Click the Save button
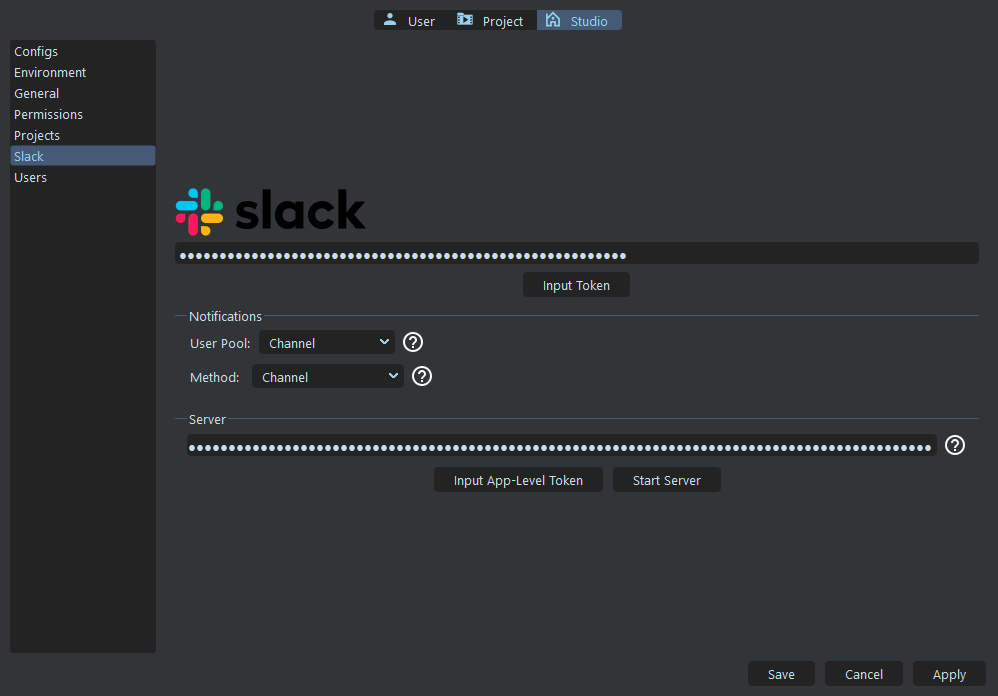Screen dimensions: 998x696 (781, 674)
